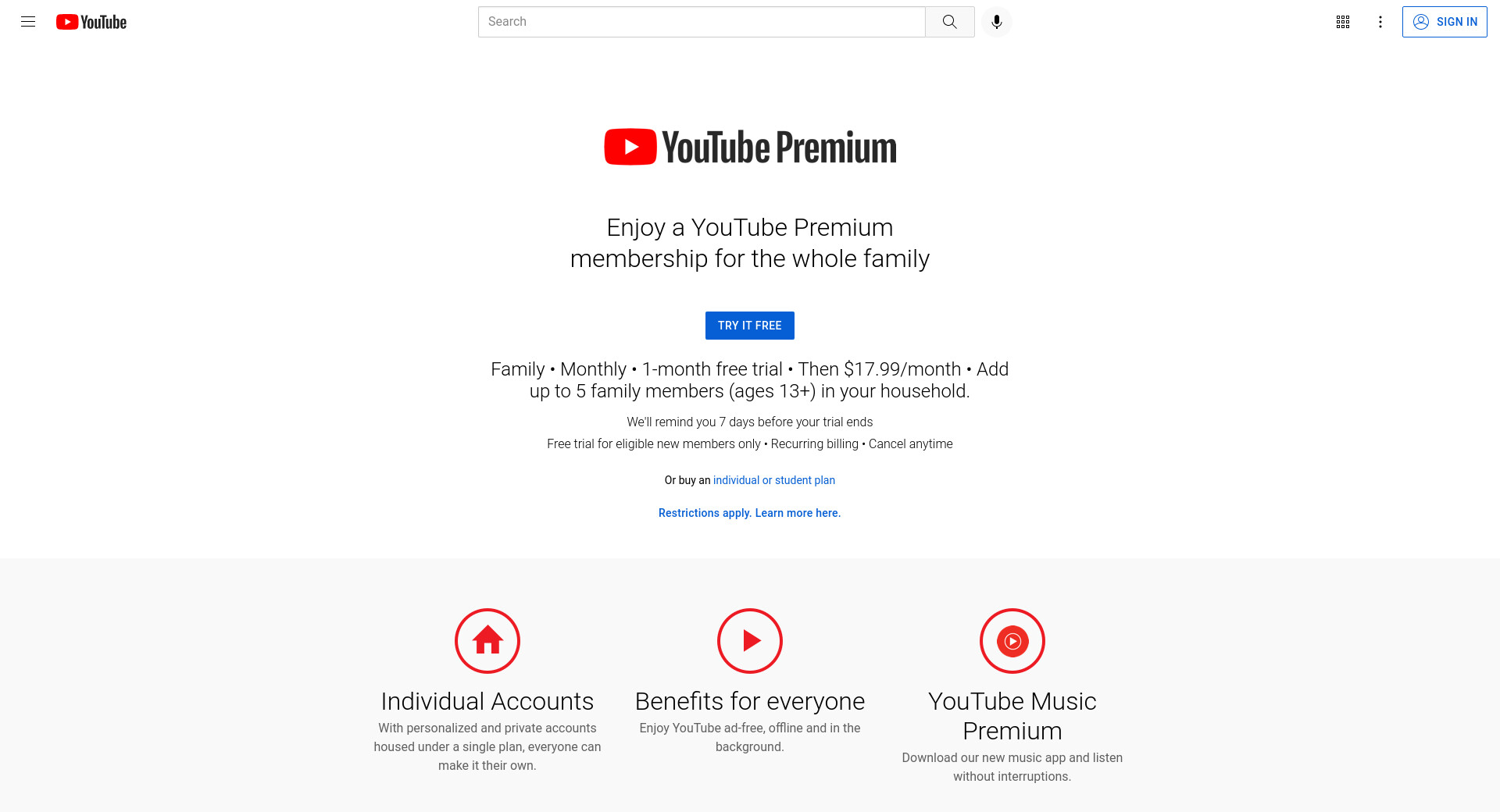This screenshot has width=1500, height=812.
Task: Select the Benefits for everyone heading
Action: point(750,701)
